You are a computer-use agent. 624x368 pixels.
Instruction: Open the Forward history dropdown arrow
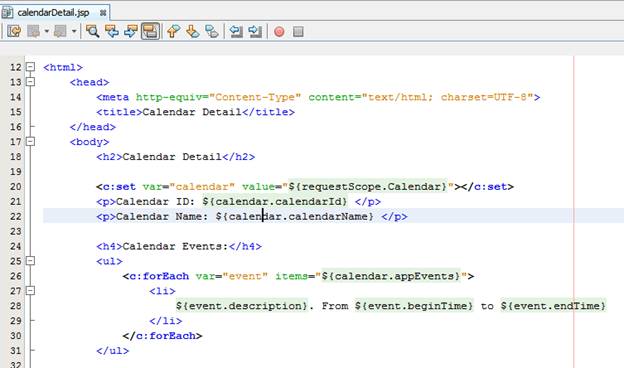pyautogui.click(x=74, y=31)
